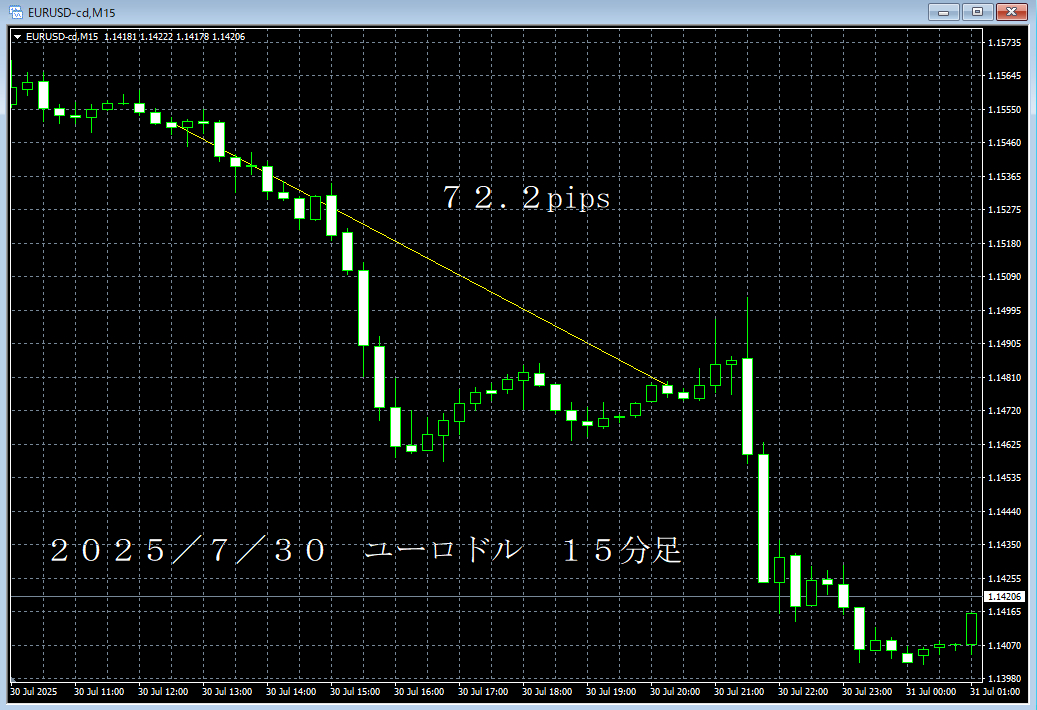The width and height of the screenshot is (1037, 710).
Task: Select the yellow trendline on the chart
Action: point(500,302)
